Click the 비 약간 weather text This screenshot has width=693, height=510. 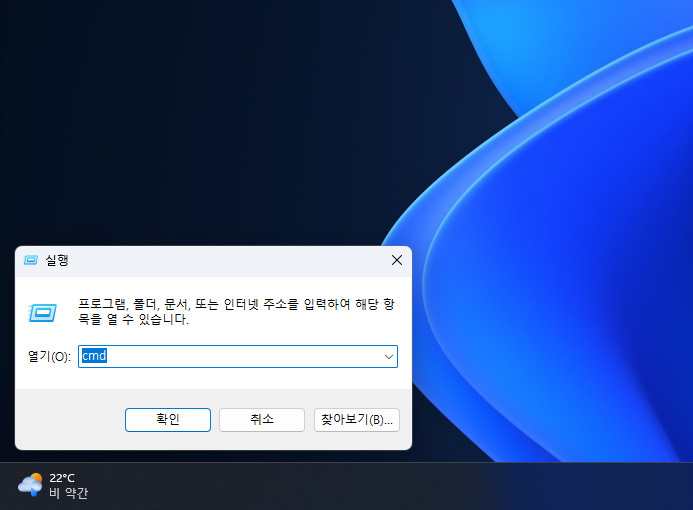[x=69, y=493]
